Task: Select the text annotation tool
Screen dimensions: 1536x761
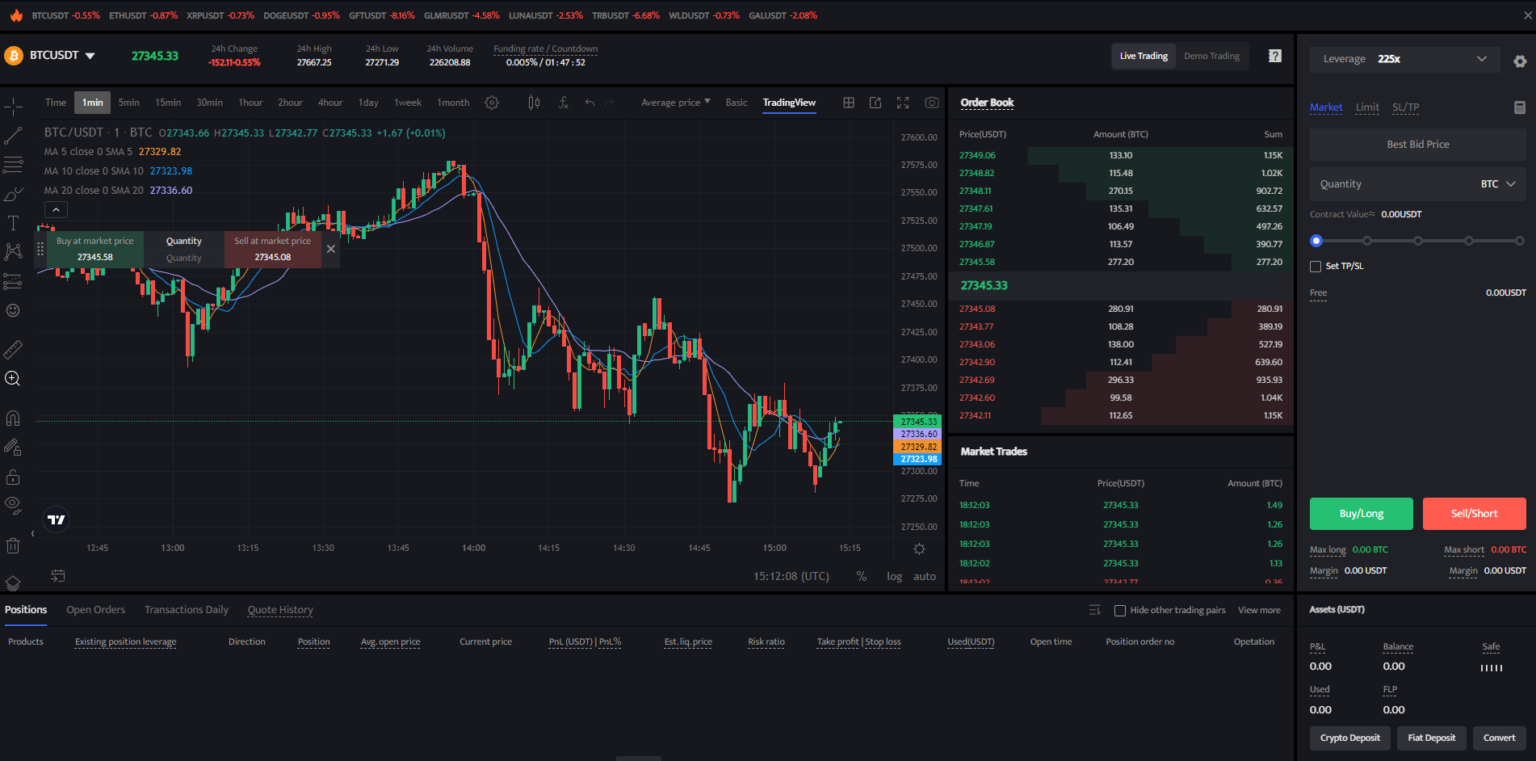Action: 13,223
